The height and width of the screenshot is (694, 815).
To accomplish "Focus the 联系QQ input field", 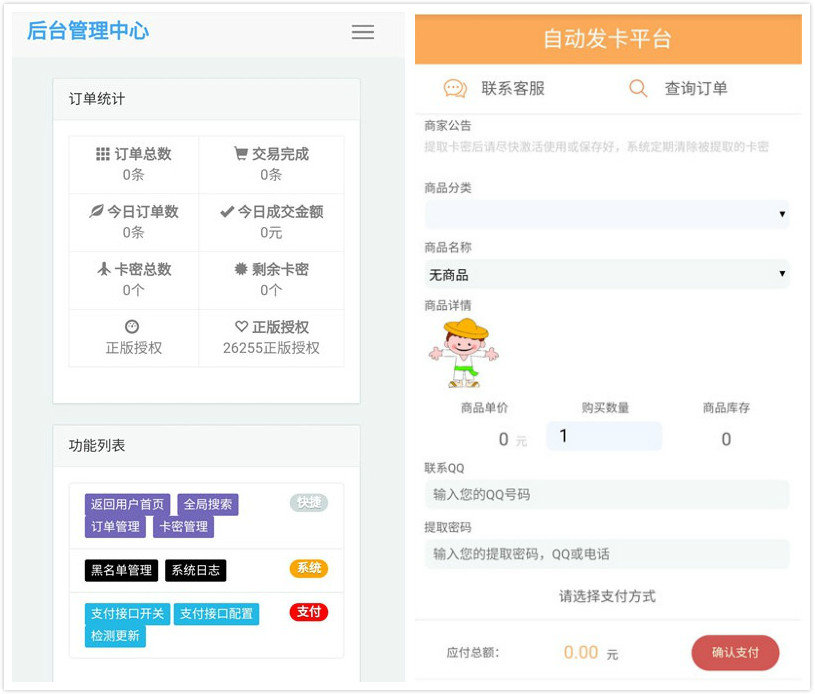I will click(607, 494).
